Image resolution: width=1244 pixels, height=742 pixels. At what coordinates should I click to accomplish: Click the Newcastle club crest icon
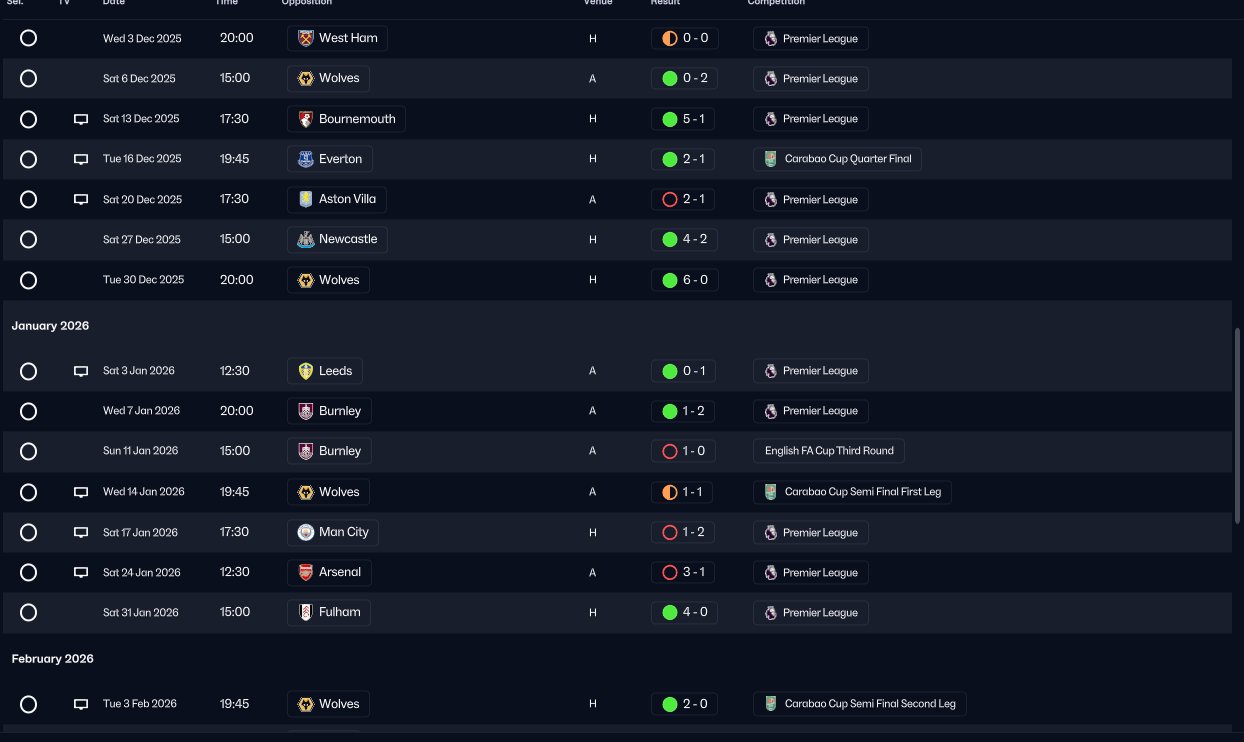tap(306, 239)
